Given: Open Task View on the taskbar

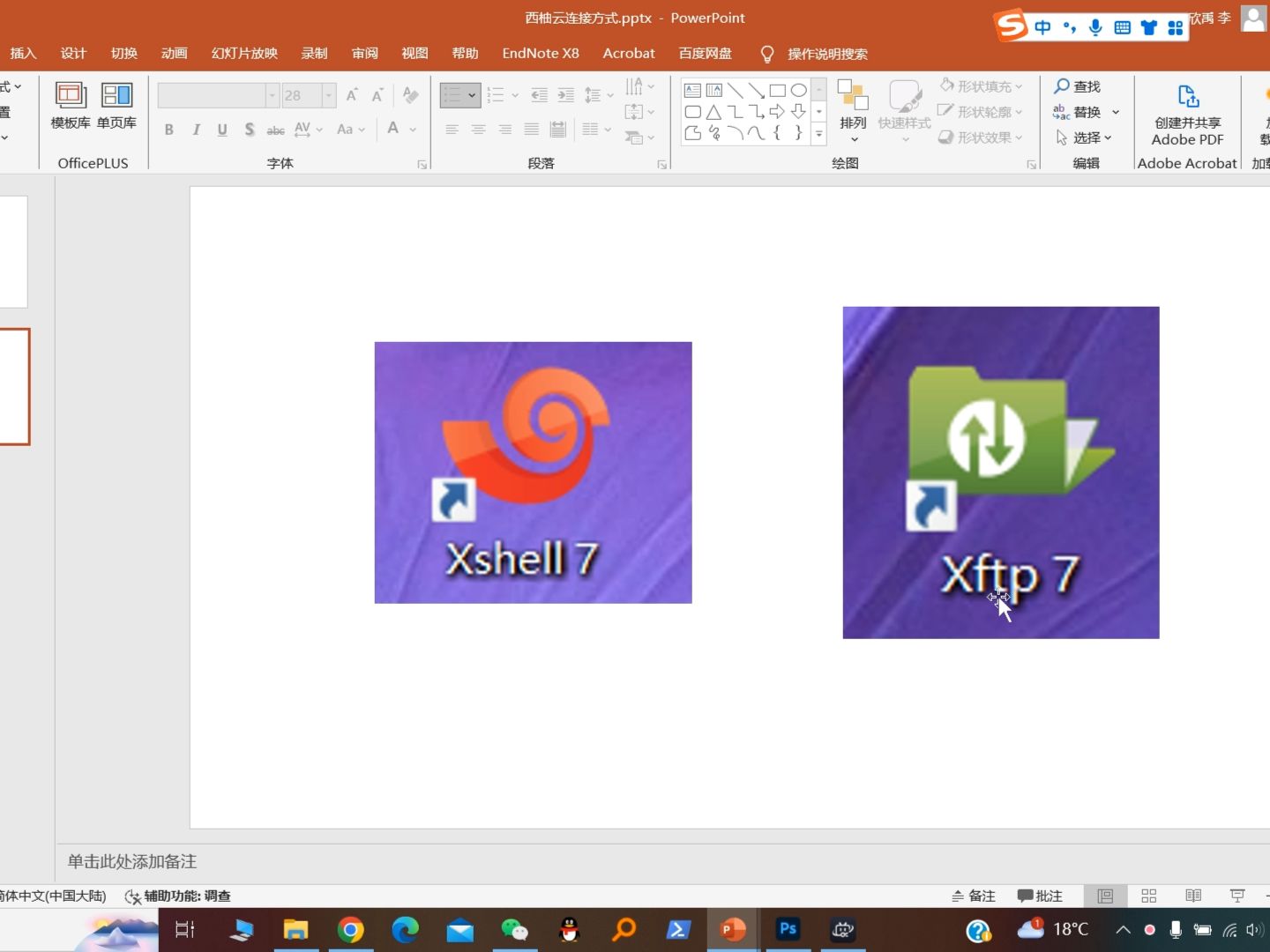Looking at the screenshot, I should point(185,930).
